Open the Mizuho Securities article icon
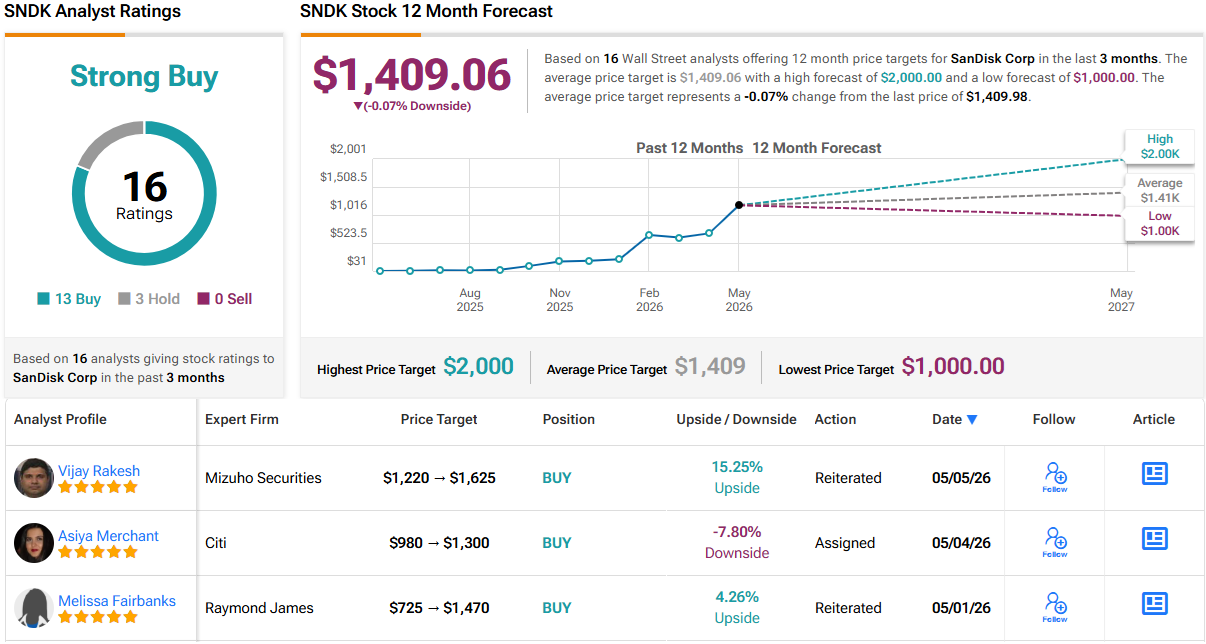Viewport: 1206px width, 644px height. pos(1154,474)
